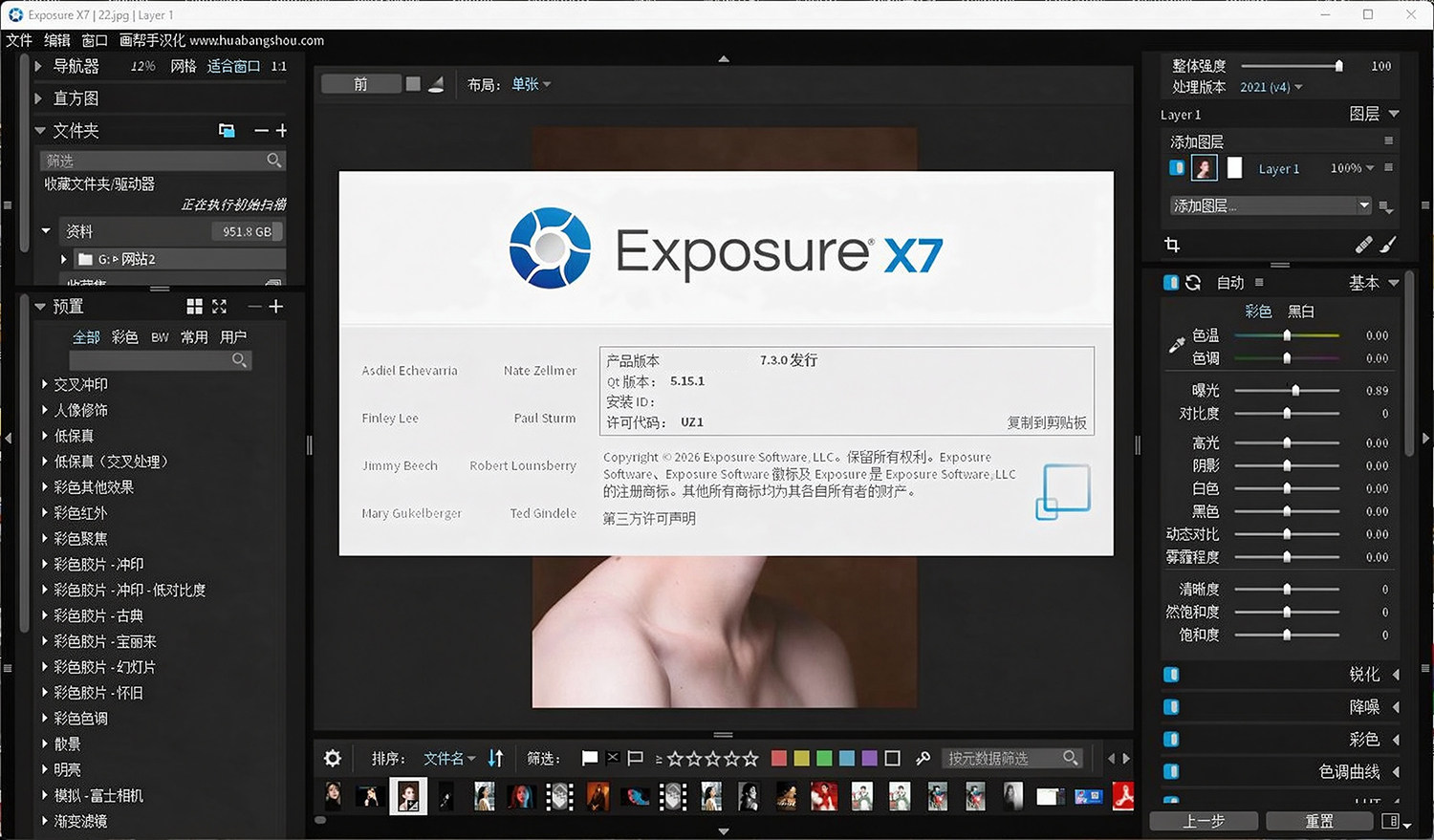Click the 自动 auto adjust button

[1230, 283]
